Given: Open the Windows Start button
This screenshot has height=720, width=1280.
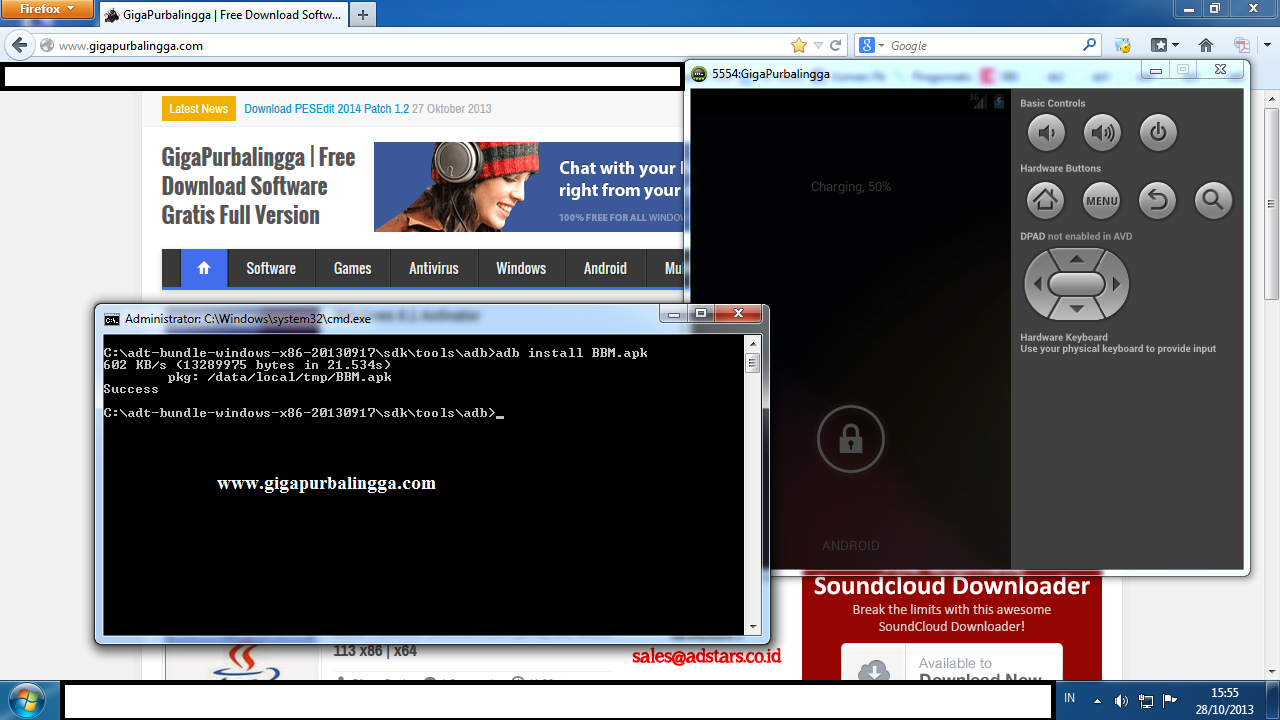Looking at the screenshot, I should pyautogui.click(x=26, y=699).
